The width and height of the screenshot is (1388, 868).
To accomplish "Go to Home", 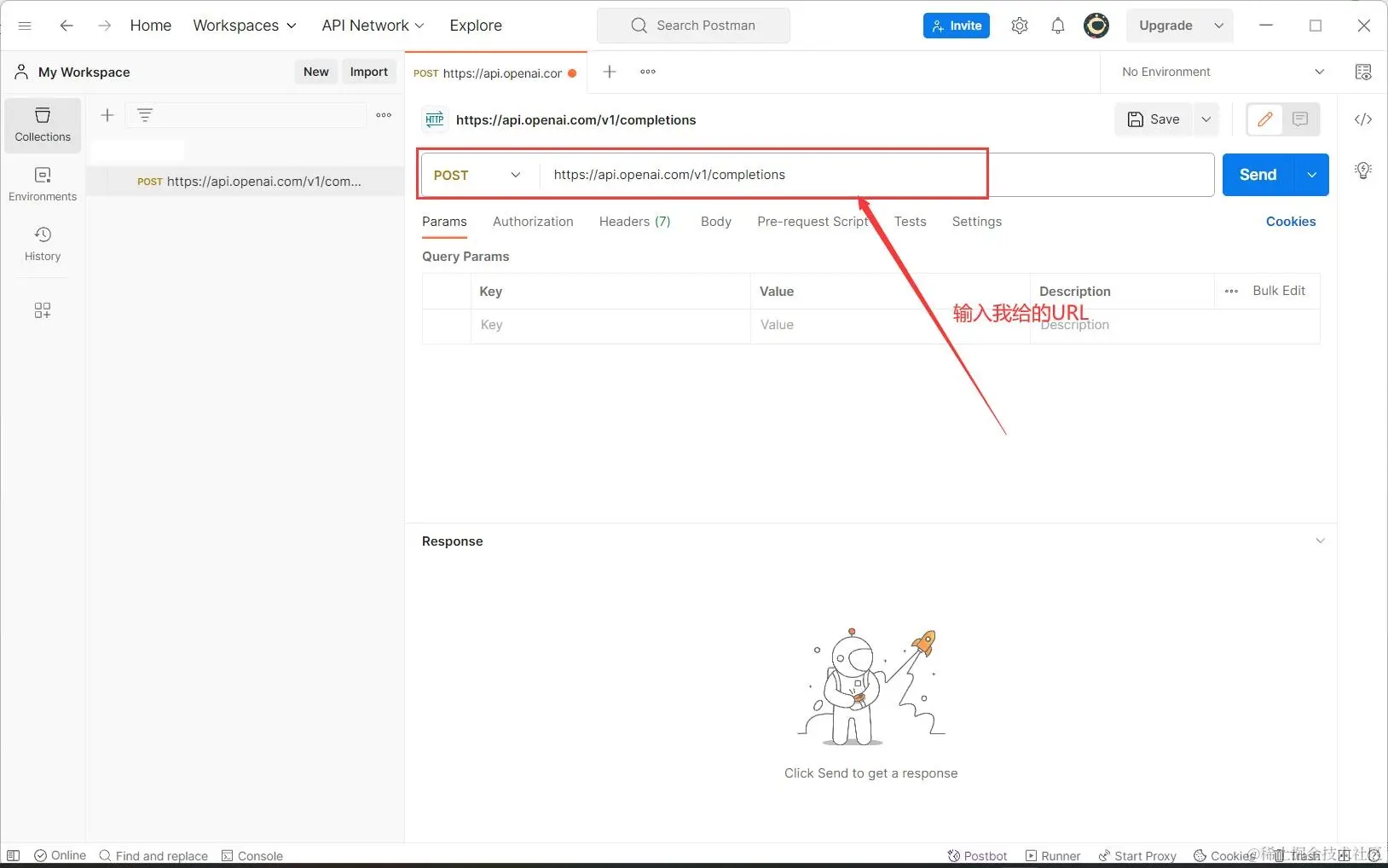I will pos(151,26).
